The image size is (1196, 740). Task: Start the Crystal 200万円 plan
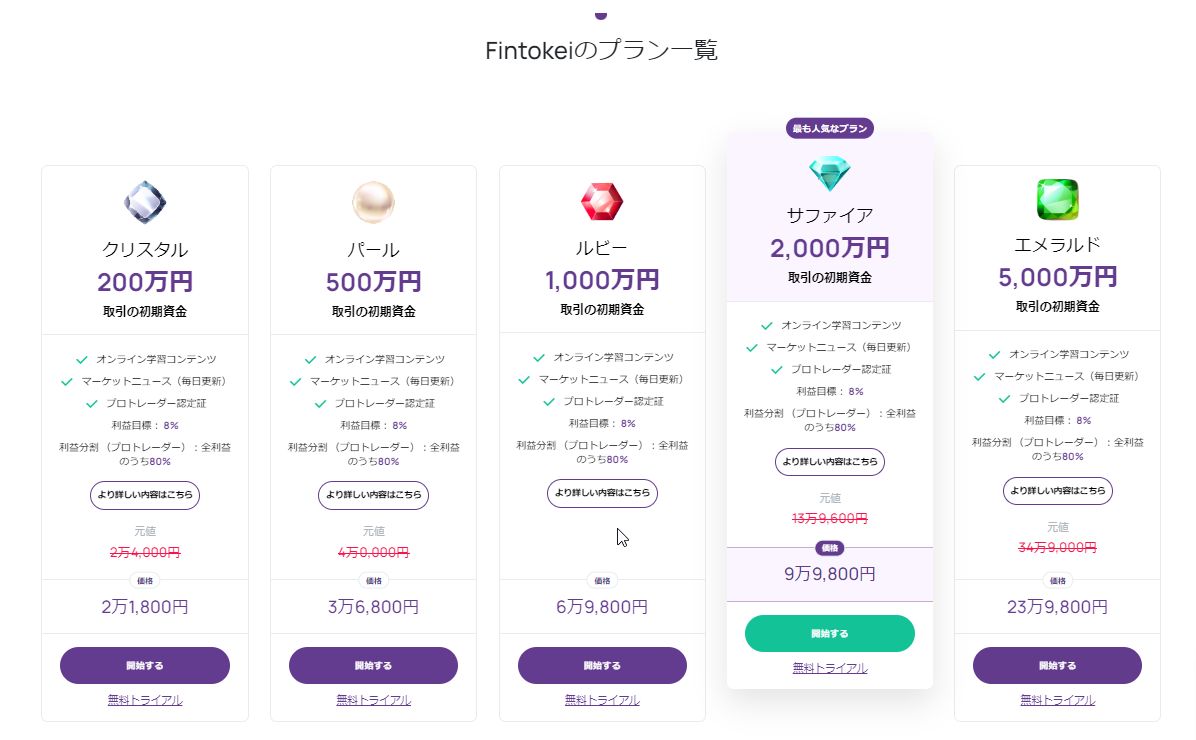145,665
